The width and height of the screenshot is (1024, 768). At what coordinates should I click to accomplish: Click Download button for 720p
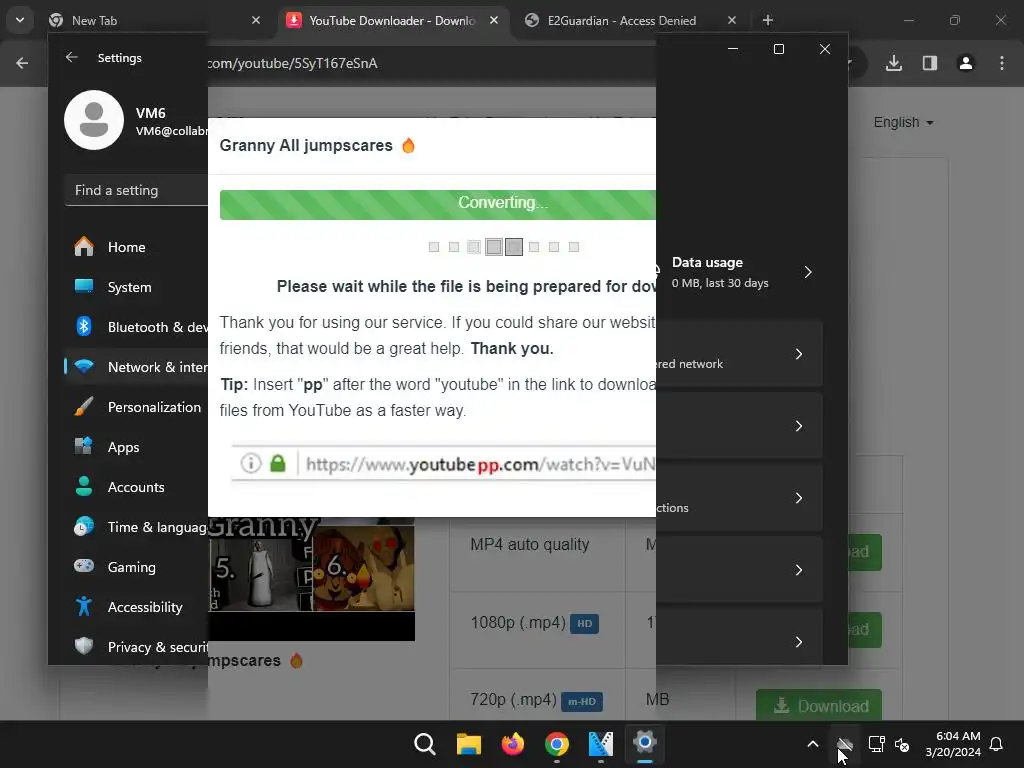819,706
